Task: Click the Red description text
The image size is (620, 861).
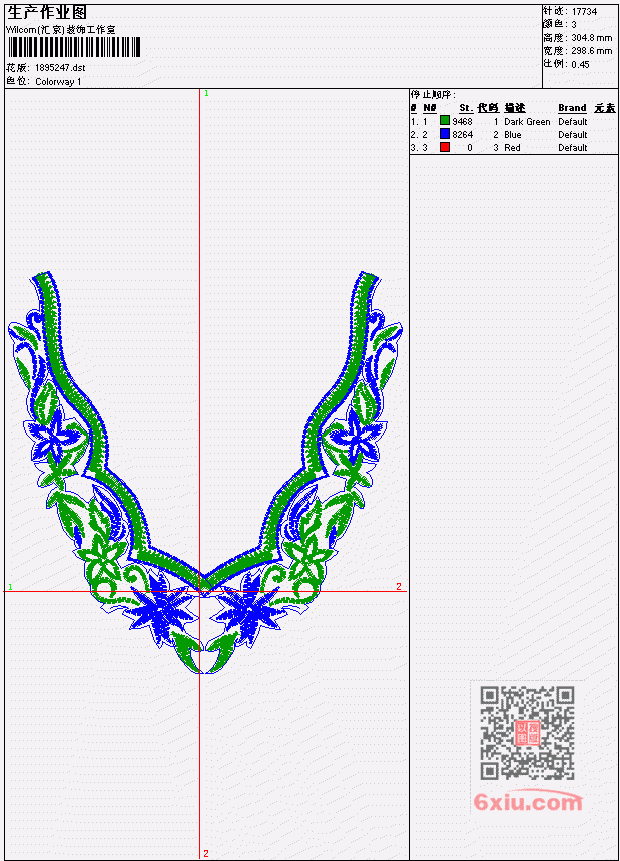Action: point(512,148)
